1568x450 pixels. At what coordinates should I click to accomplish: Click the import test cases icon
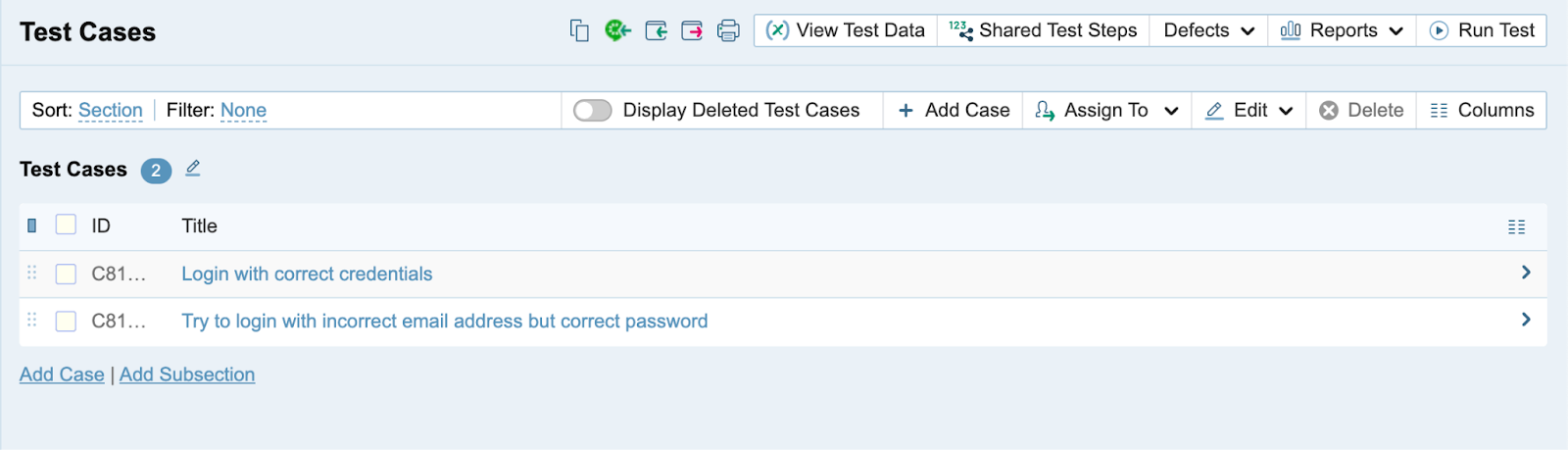[x=656, y=31]
